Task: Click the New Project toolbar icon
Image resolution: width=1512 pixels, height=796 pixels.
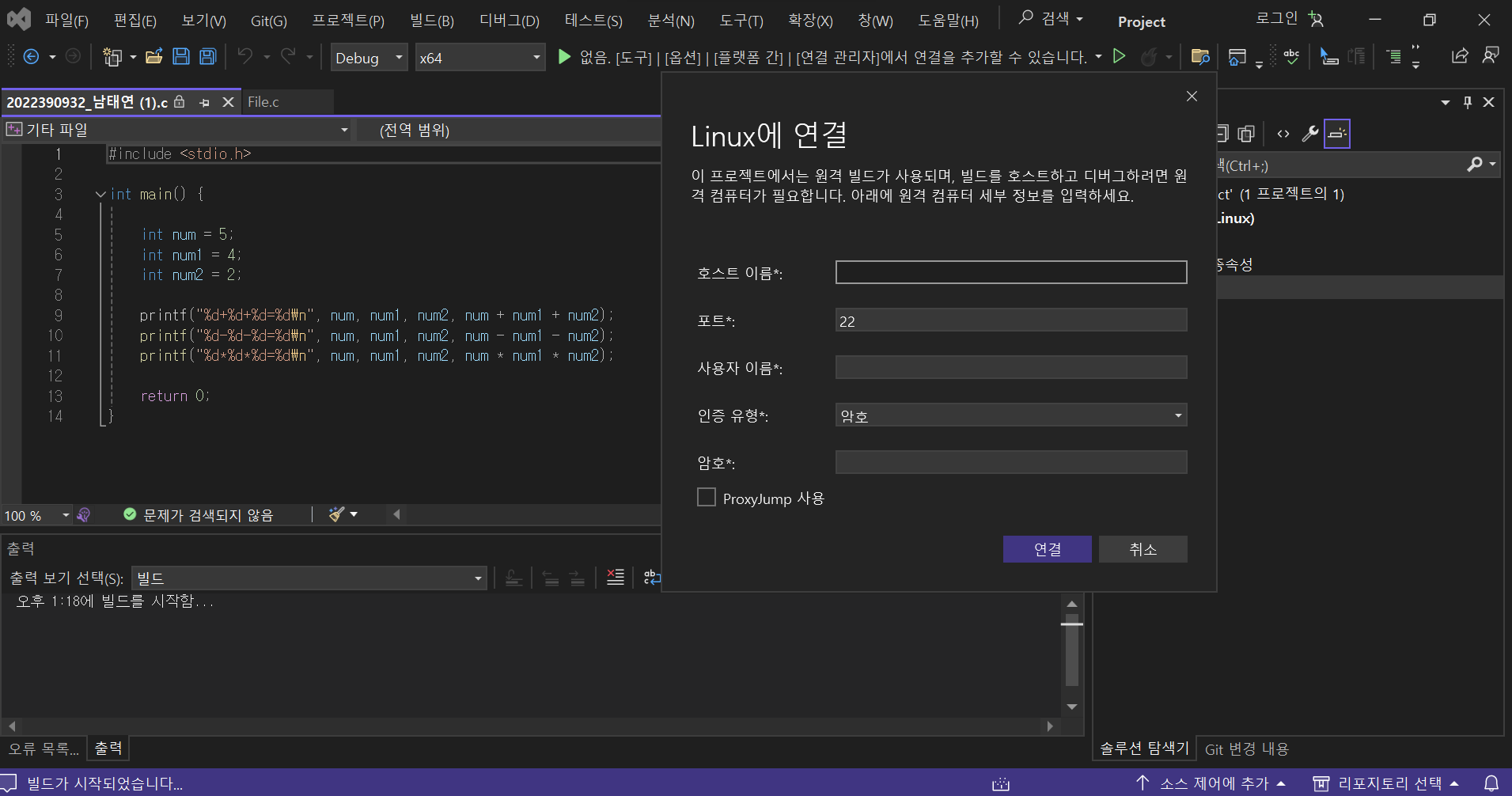Action: [x=112, y=57]
